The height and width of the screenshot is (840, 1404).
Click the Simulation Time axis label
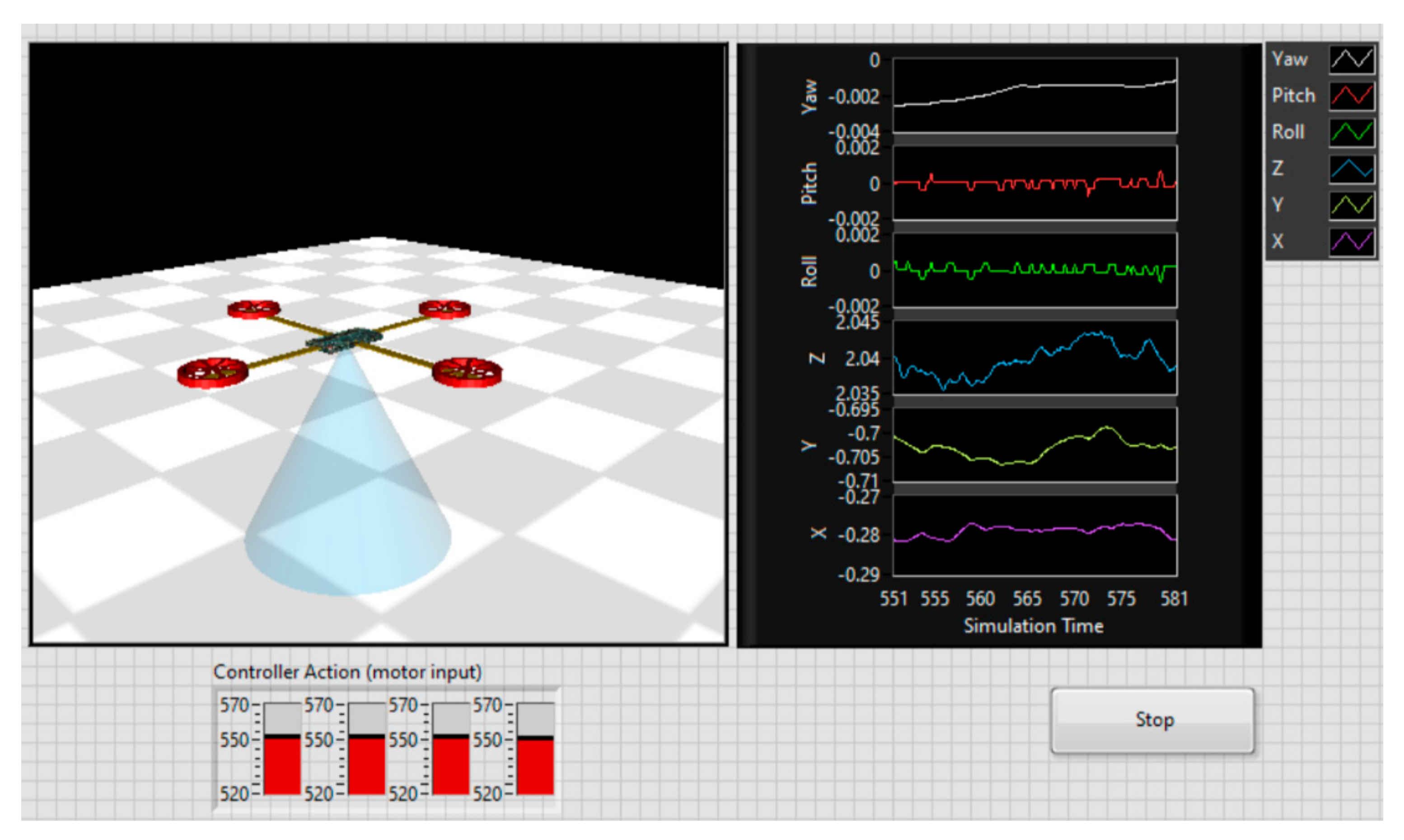tap(1033, 626)
